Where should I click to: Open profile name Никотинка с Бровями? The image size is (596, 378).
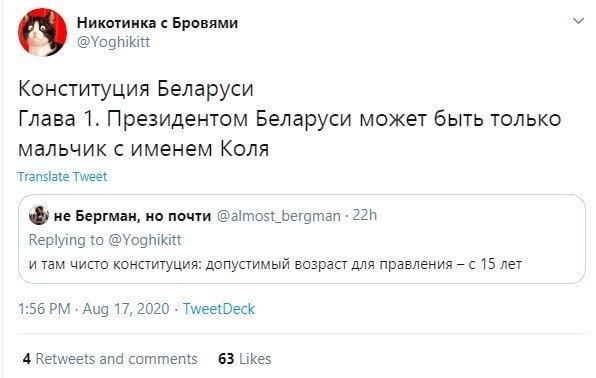[x=157, y=23]
